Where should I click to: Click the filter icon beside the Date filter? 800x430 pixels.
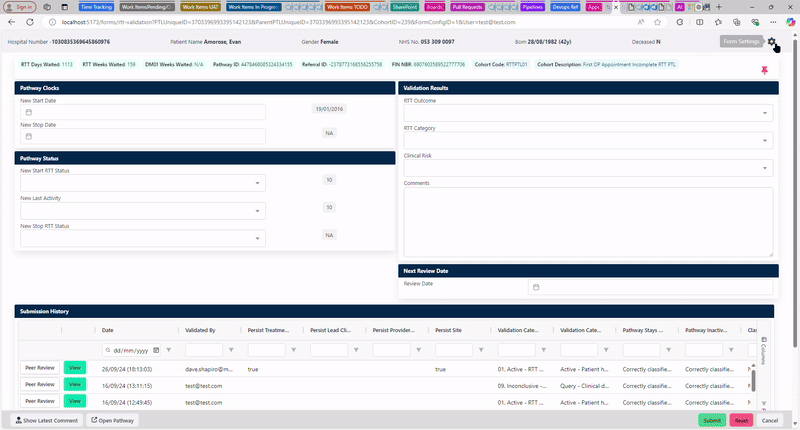click(168, 350)
